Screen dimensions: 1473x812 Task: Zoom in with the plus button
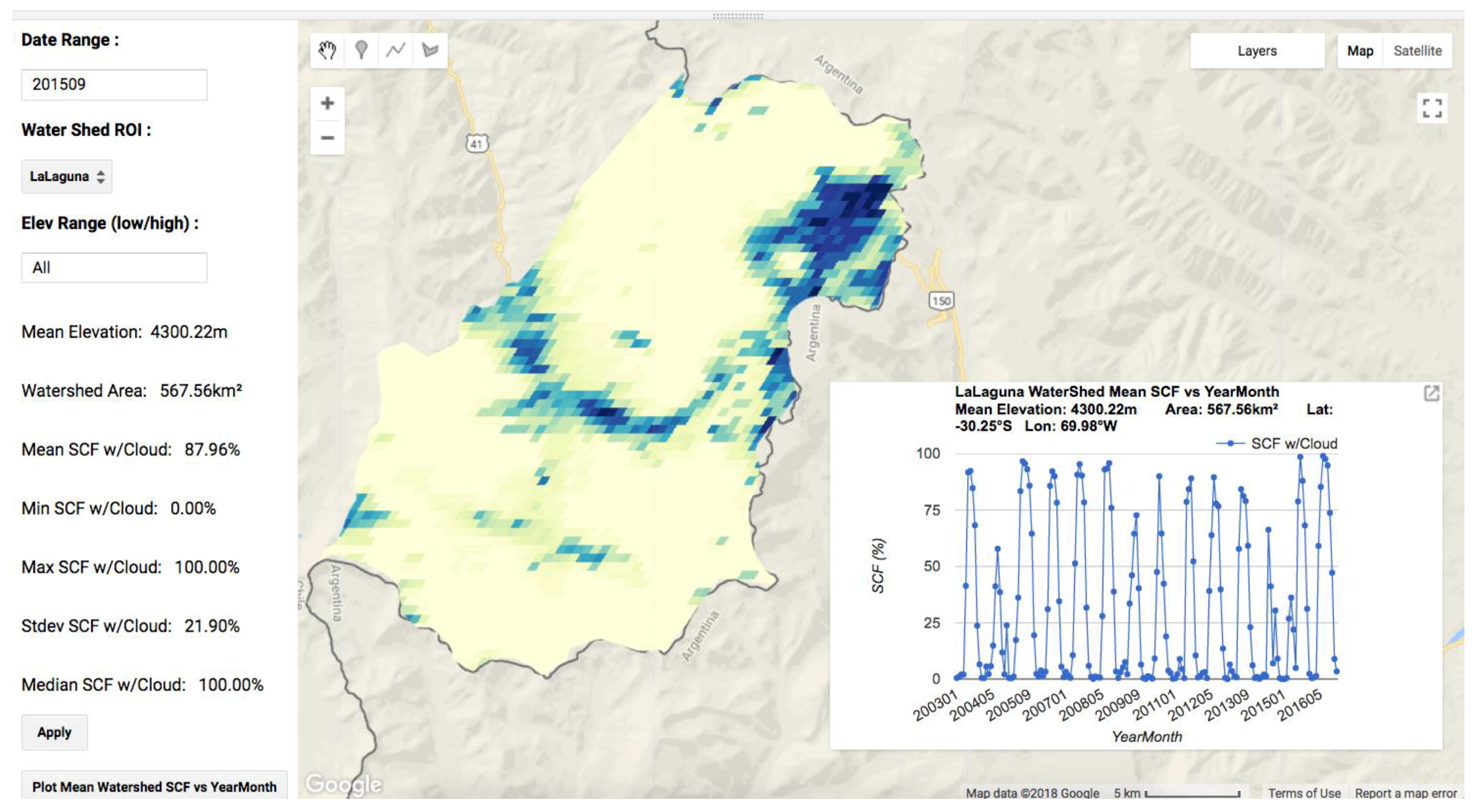click(x=327, y=103)
